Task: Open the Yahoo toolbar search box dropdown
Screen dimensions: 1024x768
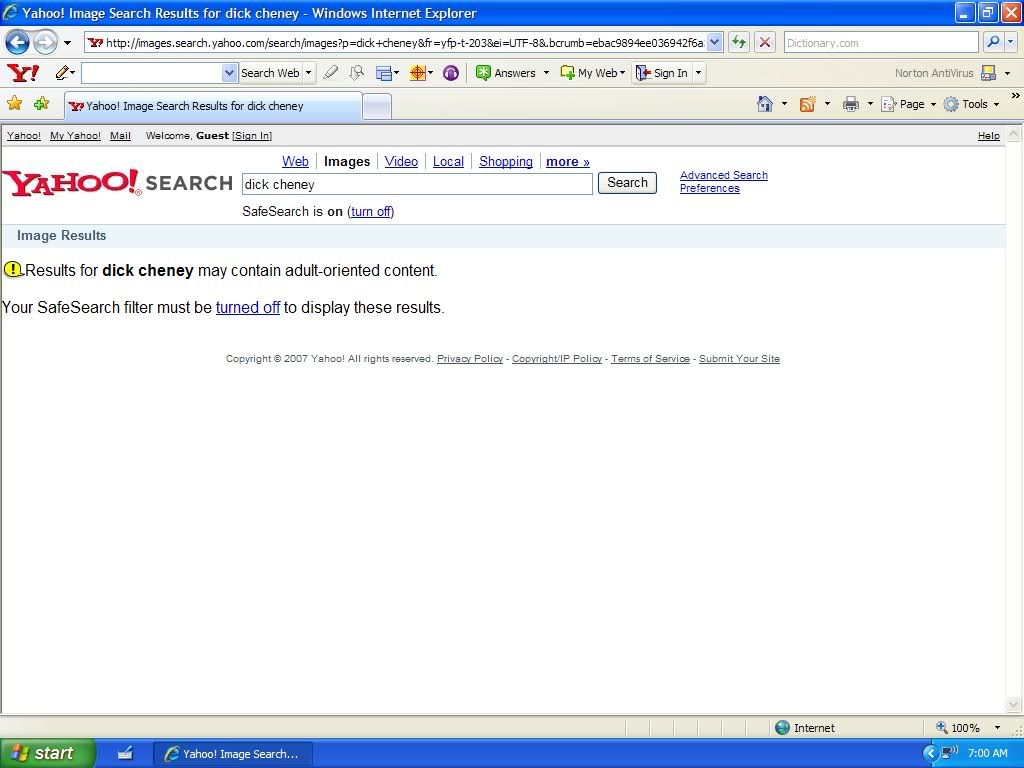Action: (229, 72)
